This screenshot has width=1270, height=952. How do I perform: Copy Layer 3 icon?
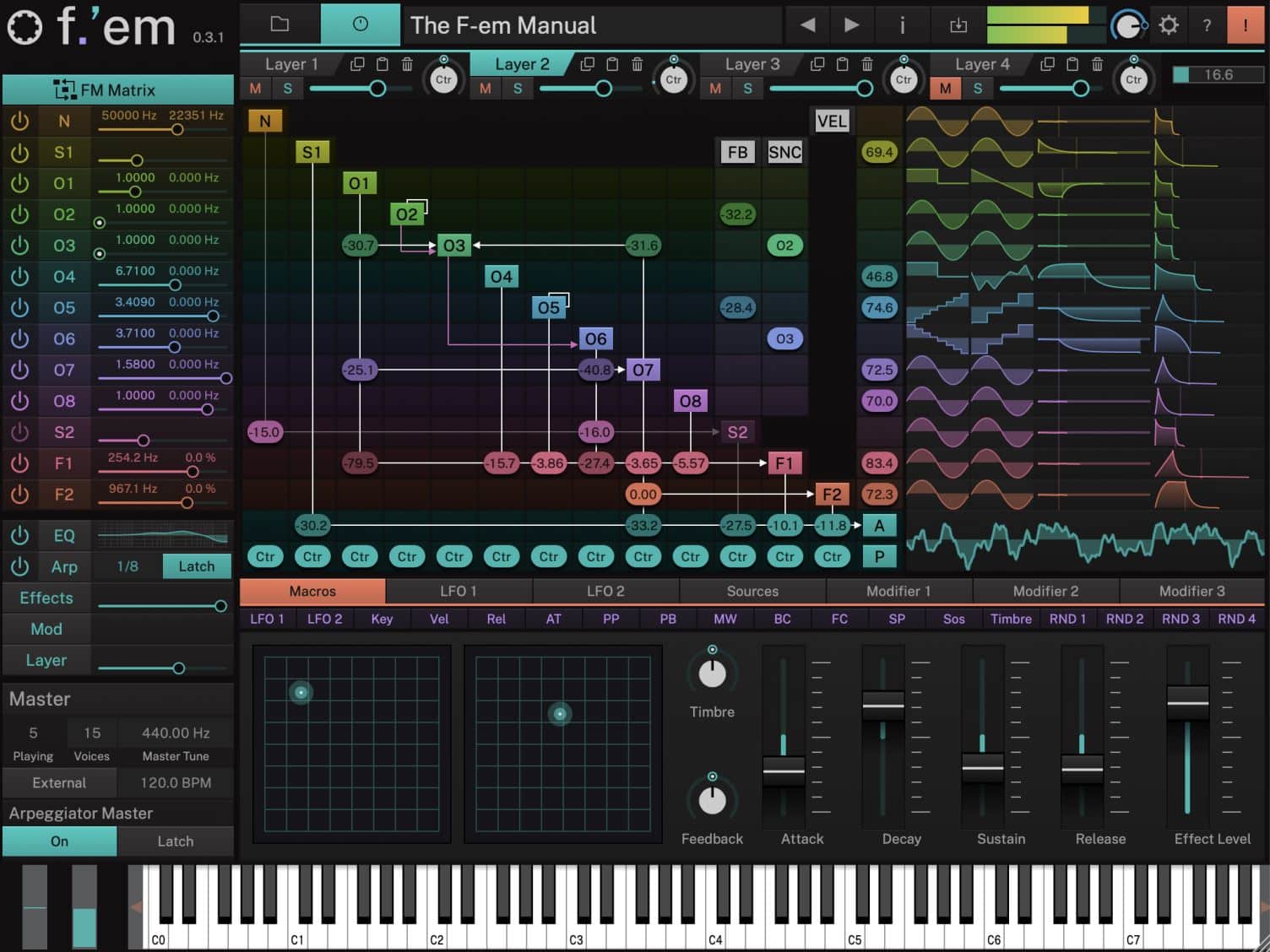(x=817, y=64)
